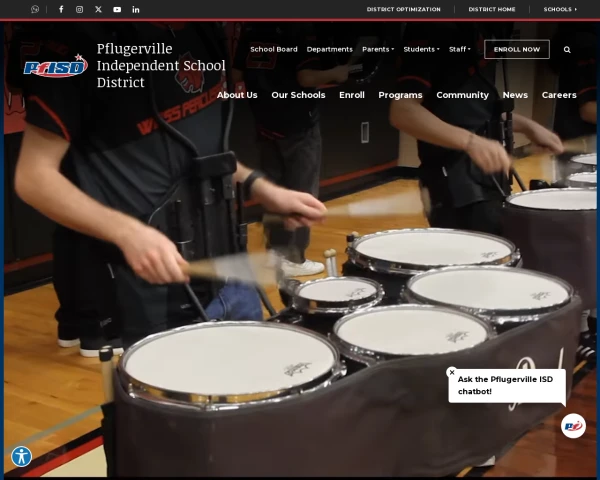Click the Ask the Pflugerville ISD chatbot message

point(507,385)
